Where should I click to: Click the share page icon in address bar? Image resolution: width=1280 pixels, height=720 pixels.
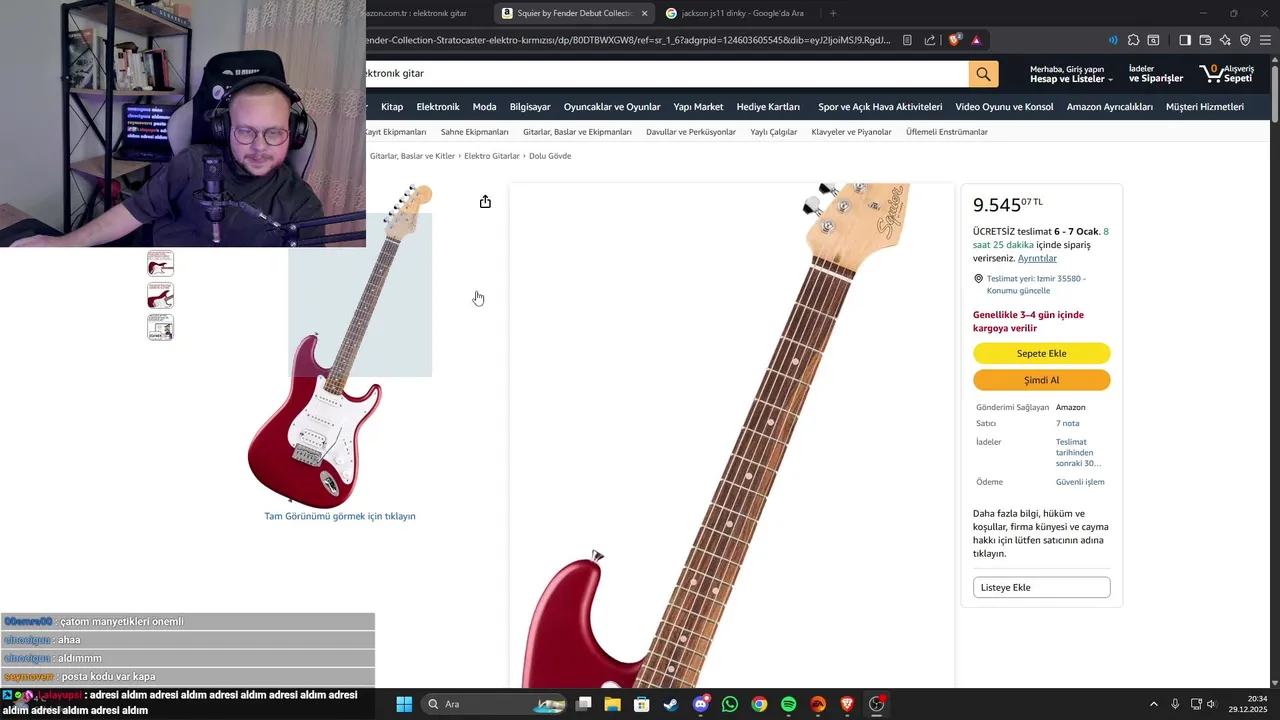coord(930,40)
